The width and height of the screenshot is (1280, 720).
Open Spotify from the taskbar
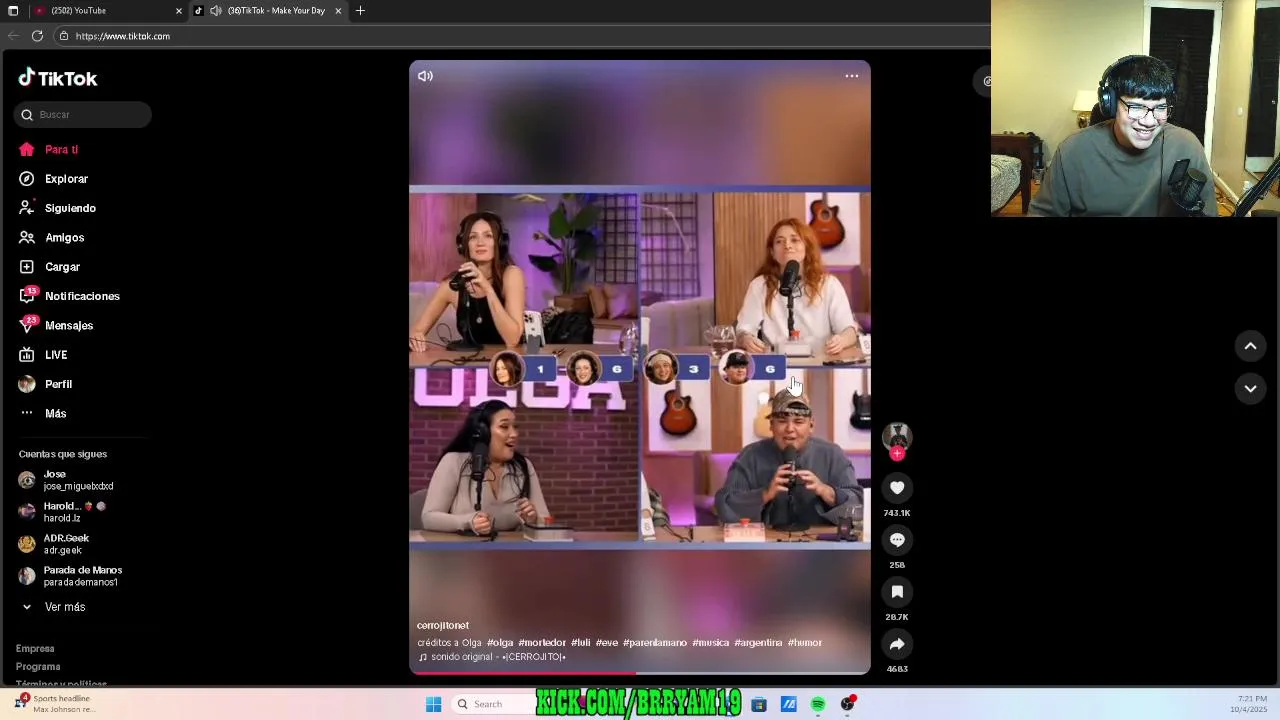(x=818, y=704)
